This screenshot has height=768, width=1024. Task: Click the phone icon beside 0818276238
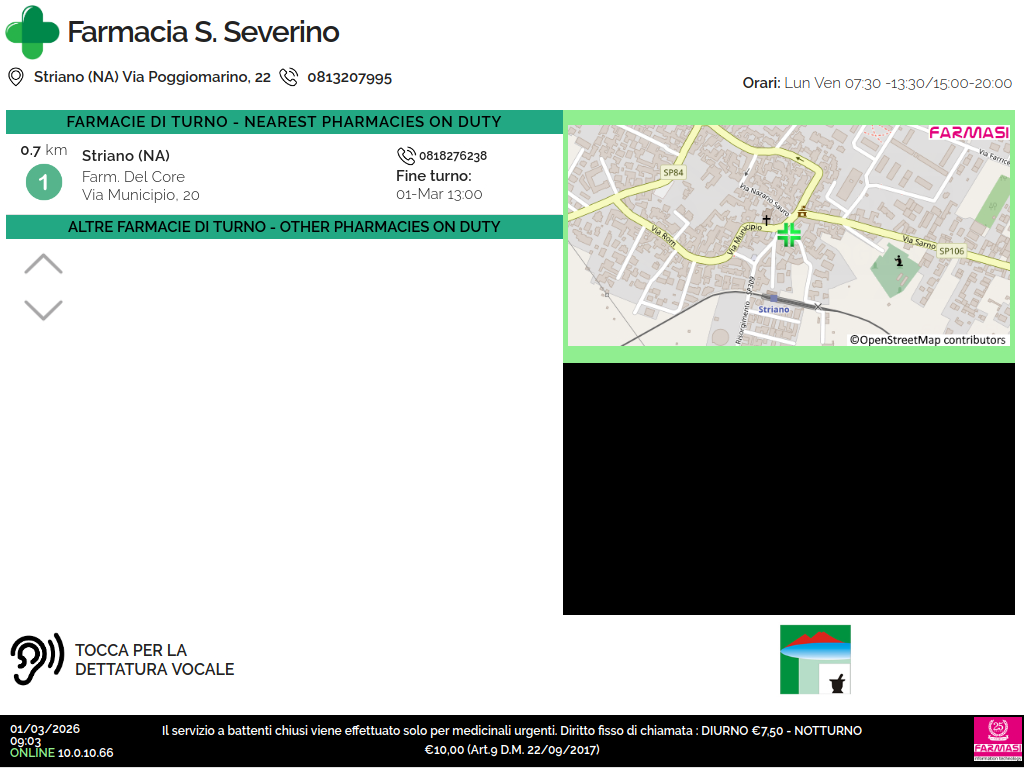406,156
